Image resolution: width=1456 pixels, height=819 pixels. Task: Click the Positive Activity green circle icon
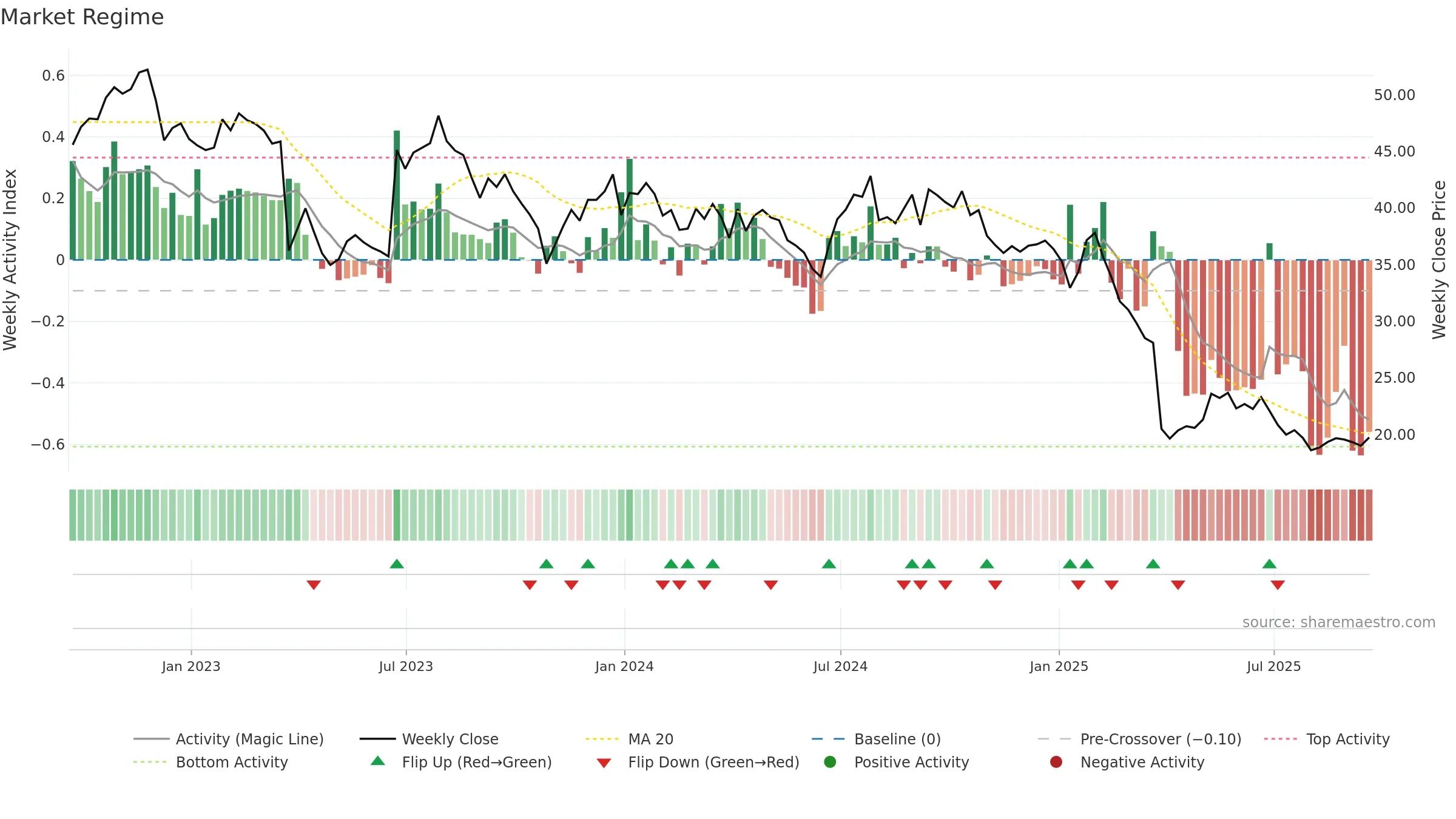click(x=830, y=762)
